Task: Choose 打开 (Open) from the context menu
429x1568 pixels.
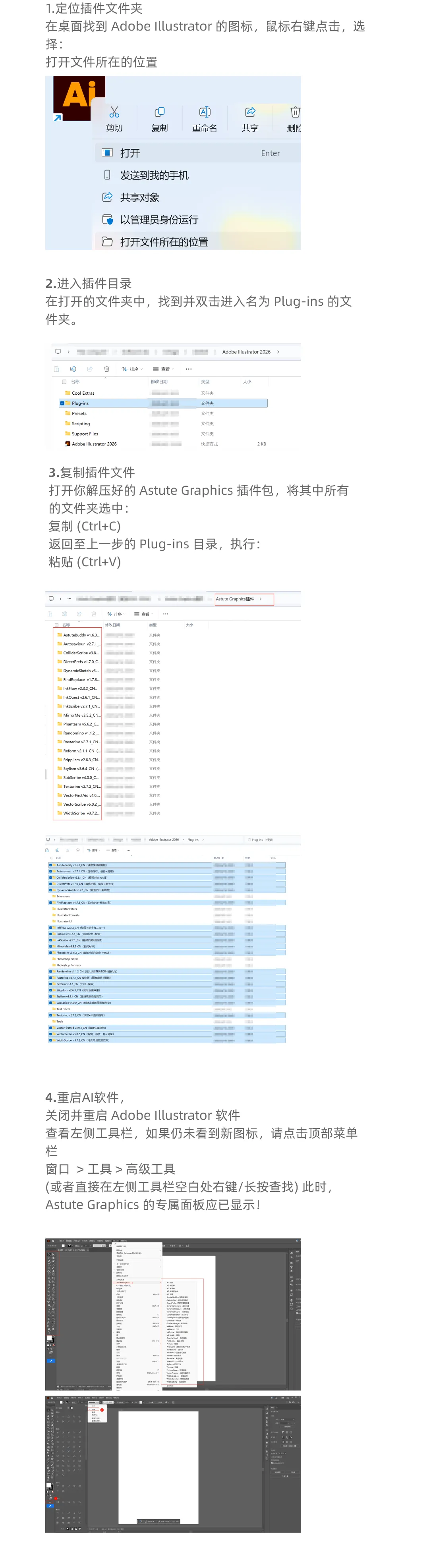Action: pos(198,153)
